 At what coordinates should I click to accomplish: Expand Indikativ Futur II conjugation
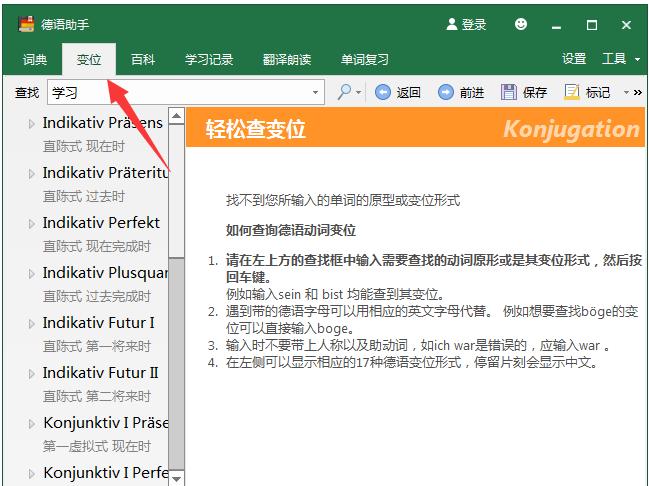31,373
